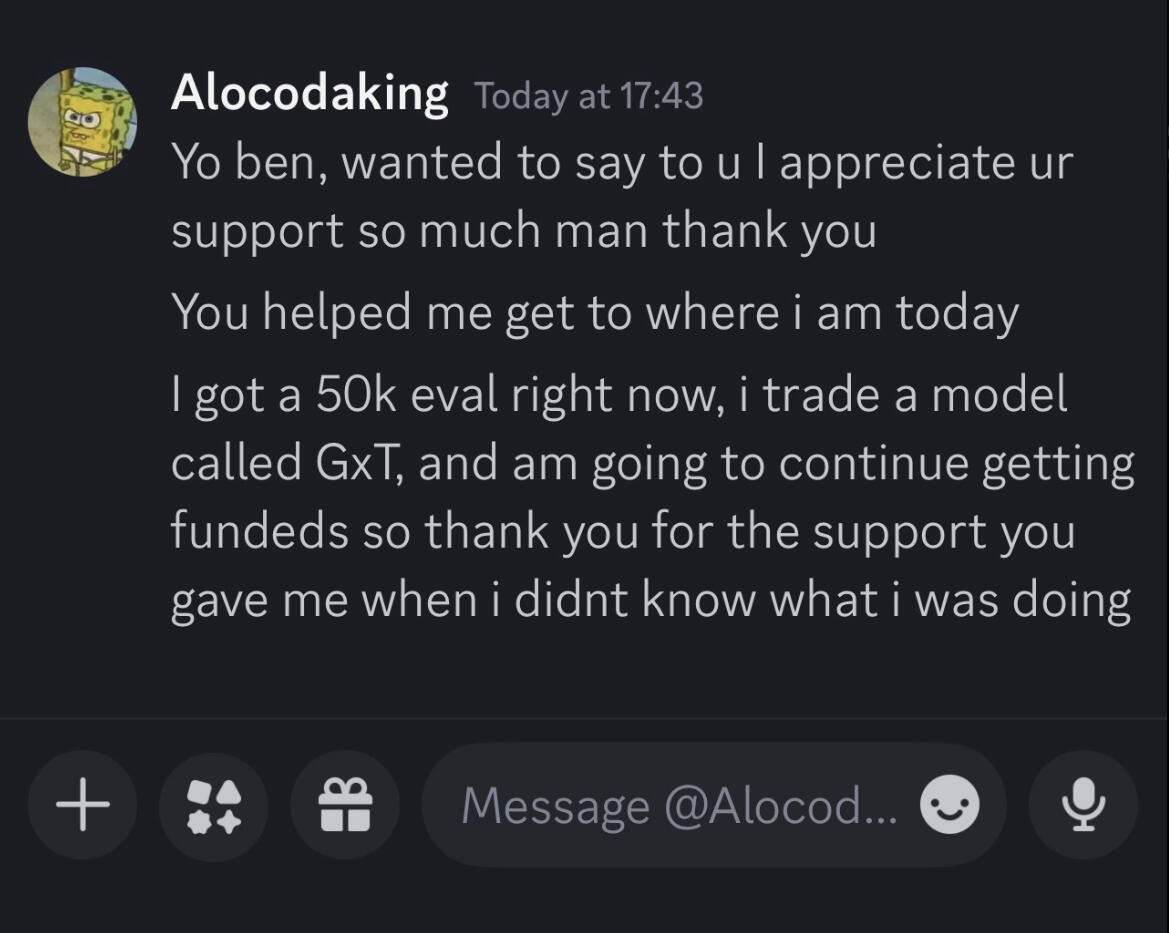Click the Alocodaking username
Viewport: 1169px width, 933px height.
pyautogui.click(x=309, y=94)
